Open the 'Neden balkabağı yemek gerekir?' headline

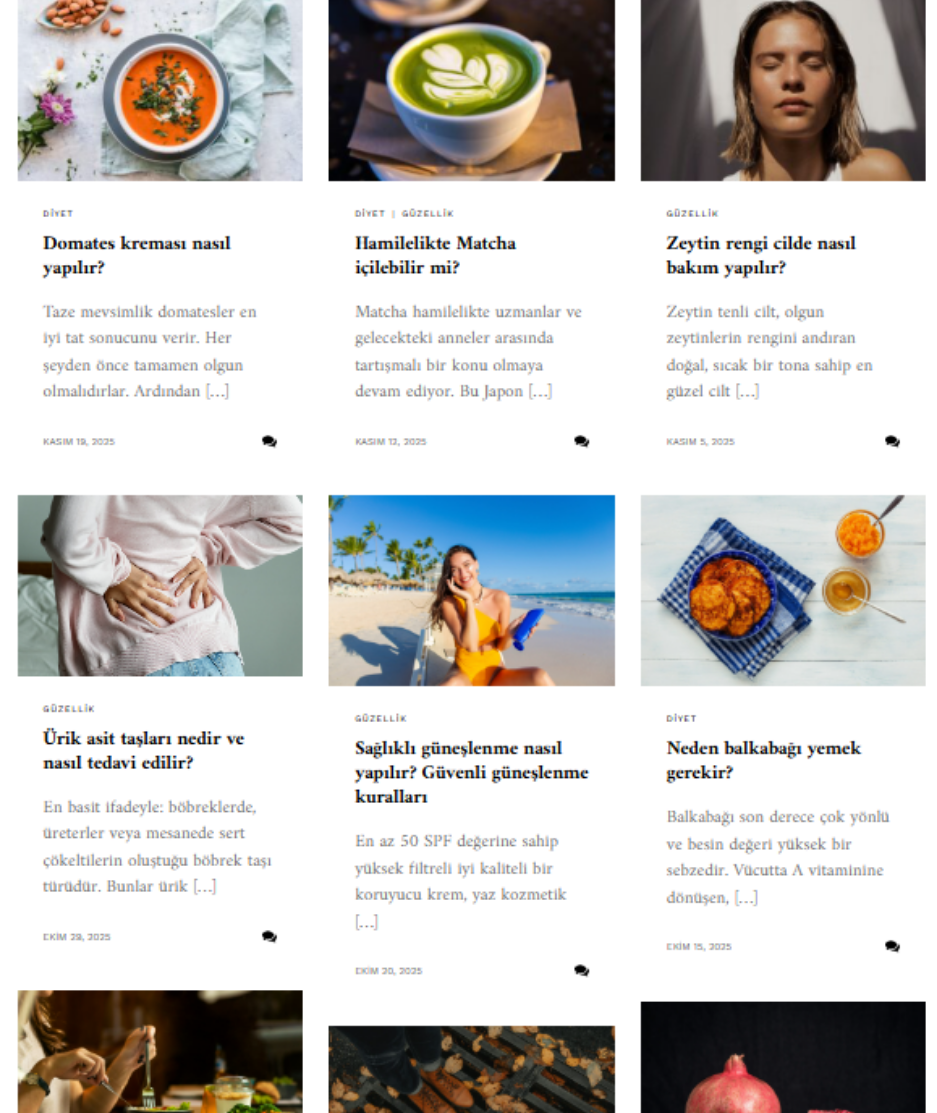(x=764, y=760)
